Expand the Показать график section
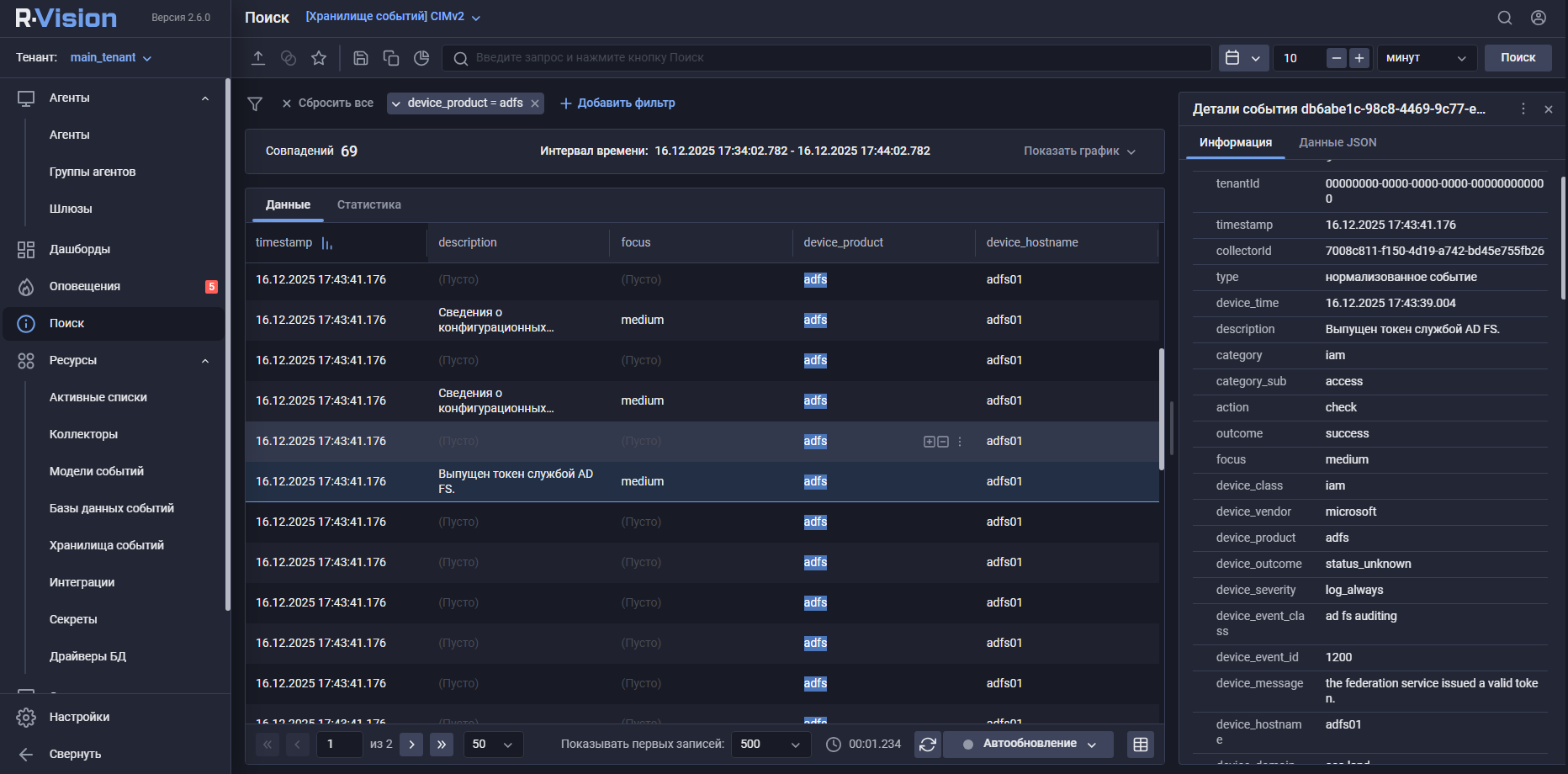This screenshot has height=774, width=1568. click(1079, 151)
